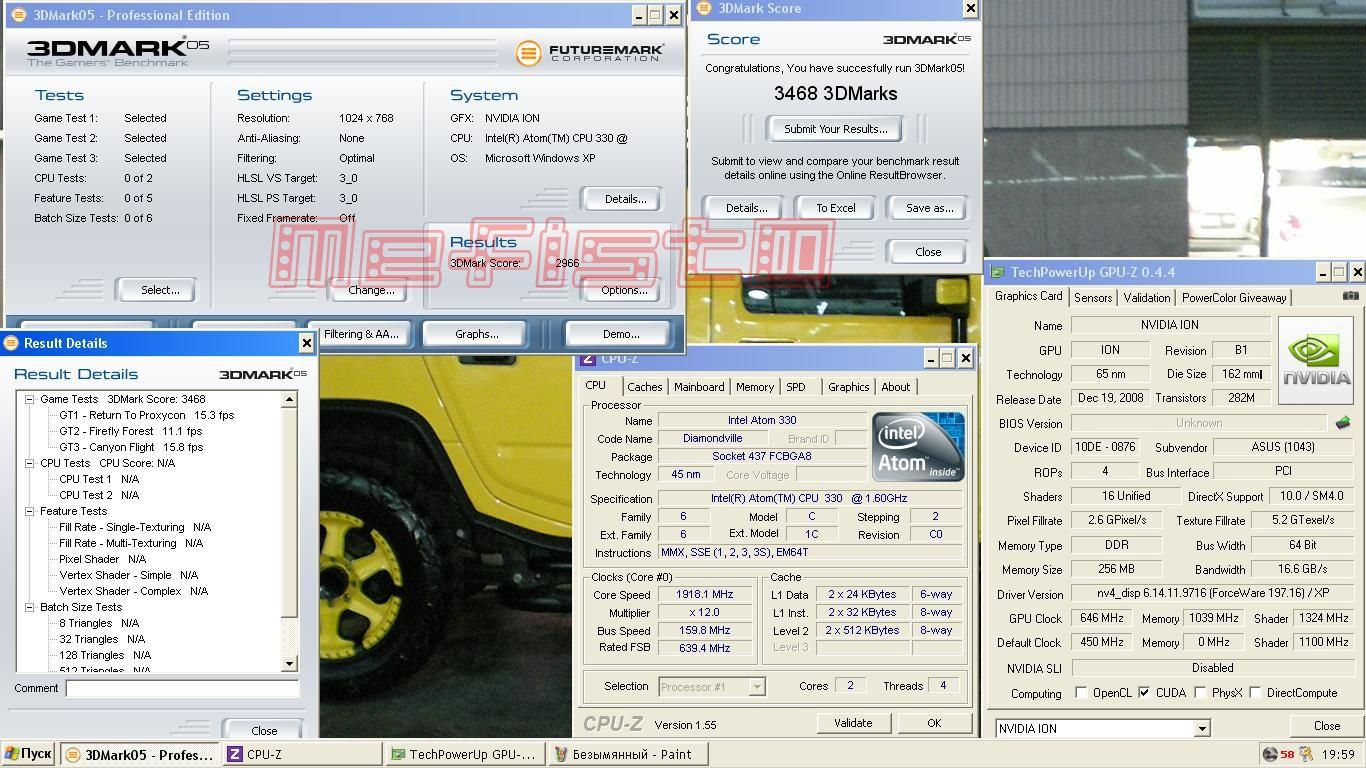Click the CPU-Z Specification field text

point(809,498)
